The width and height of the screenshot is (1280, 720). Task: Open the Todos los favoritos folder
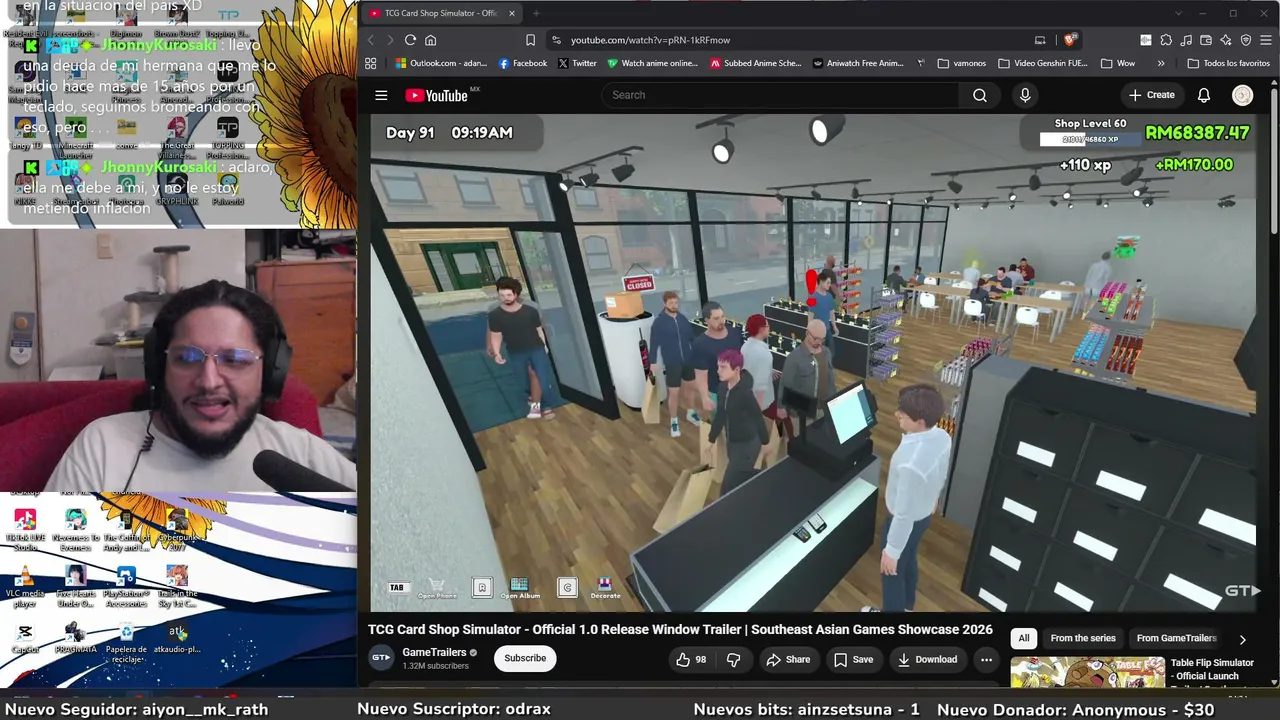(x=1228, y=63)
